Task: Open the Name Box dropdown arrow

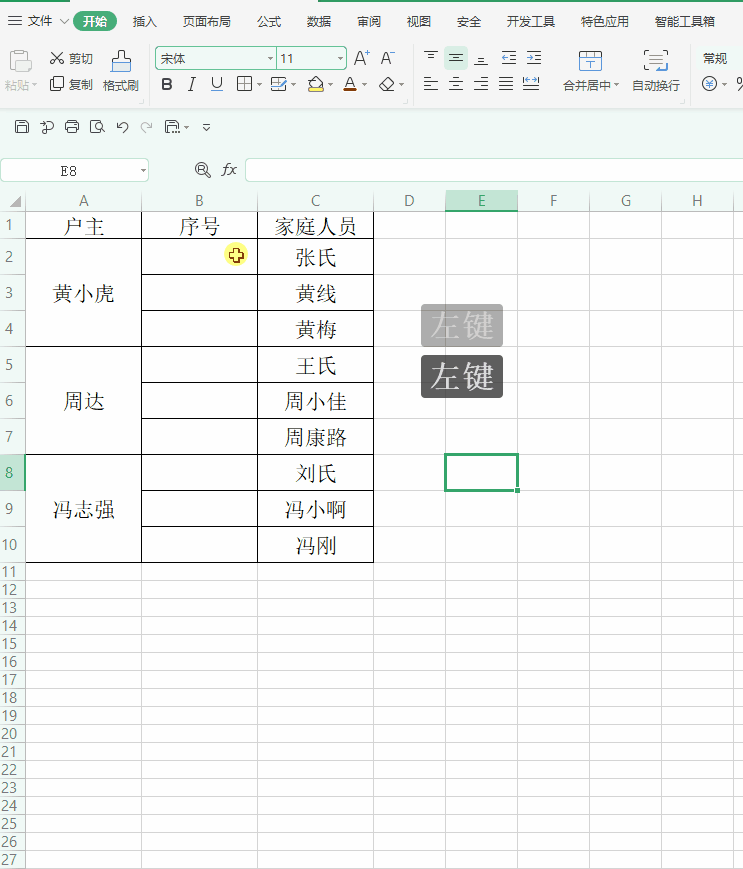Action: click(x=144, y=170)
